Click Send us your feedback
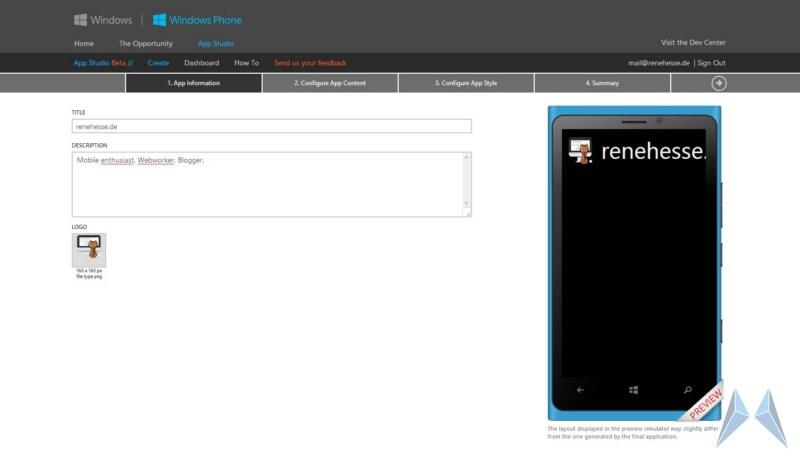Viewport: 800px width, 460px height. coord(310,63)
